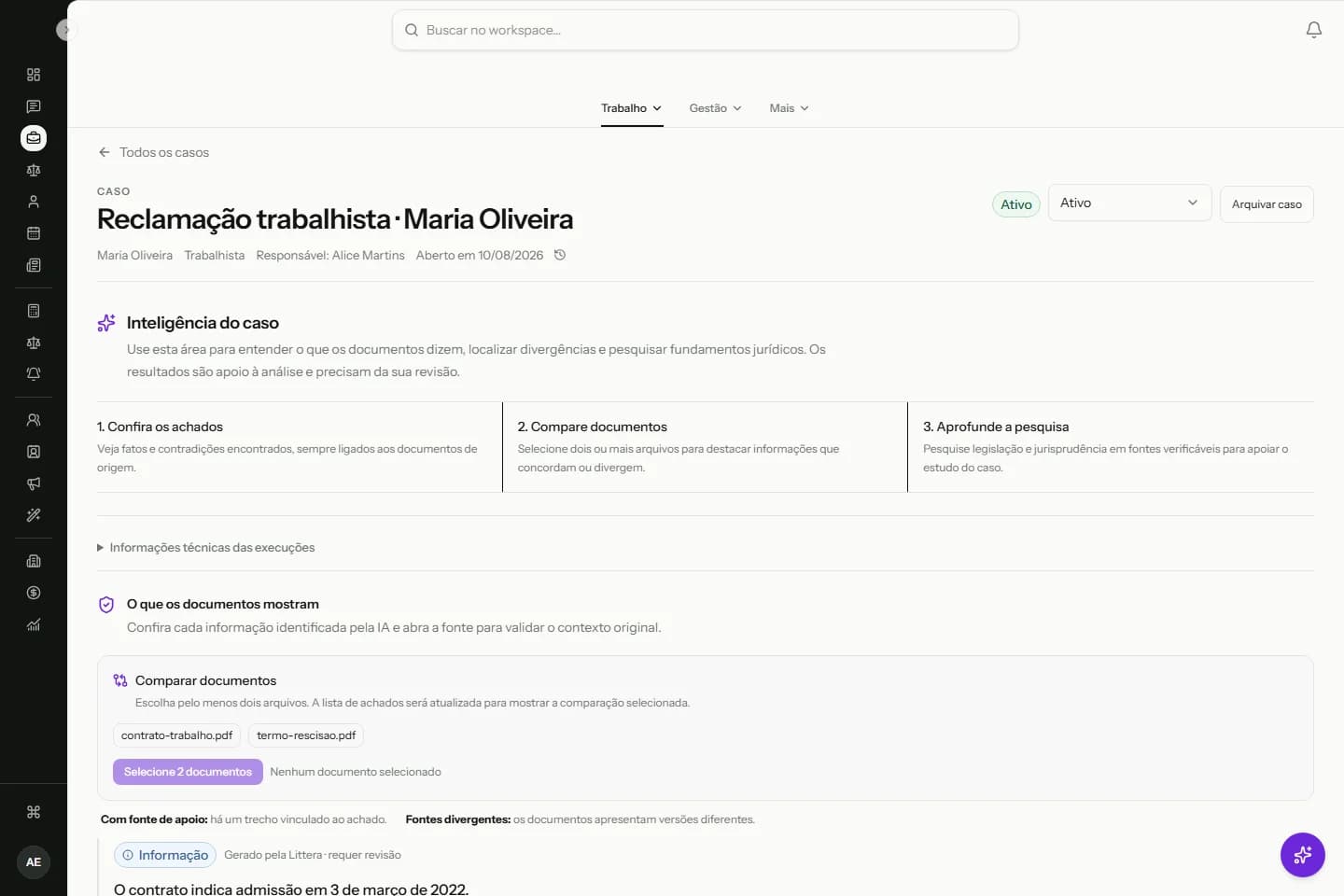1344x896 pixels.
Task: Open the calculator icon in sidebar
Action: pos(34,311)
